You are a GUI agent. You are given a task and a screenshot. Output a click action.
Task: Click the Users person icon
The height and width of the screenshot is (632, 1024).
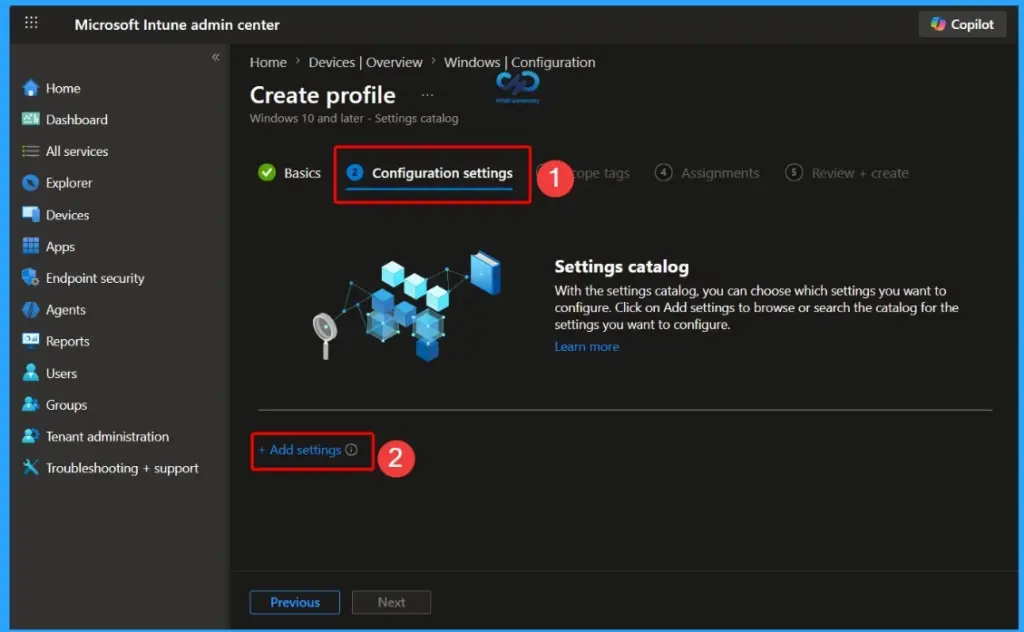[31, 373]
